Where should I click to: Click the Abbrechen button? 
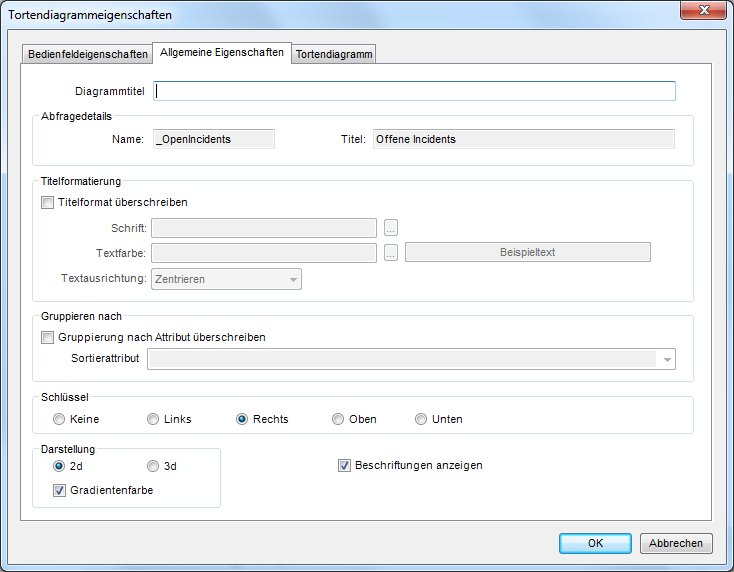[x=676, y=543]
